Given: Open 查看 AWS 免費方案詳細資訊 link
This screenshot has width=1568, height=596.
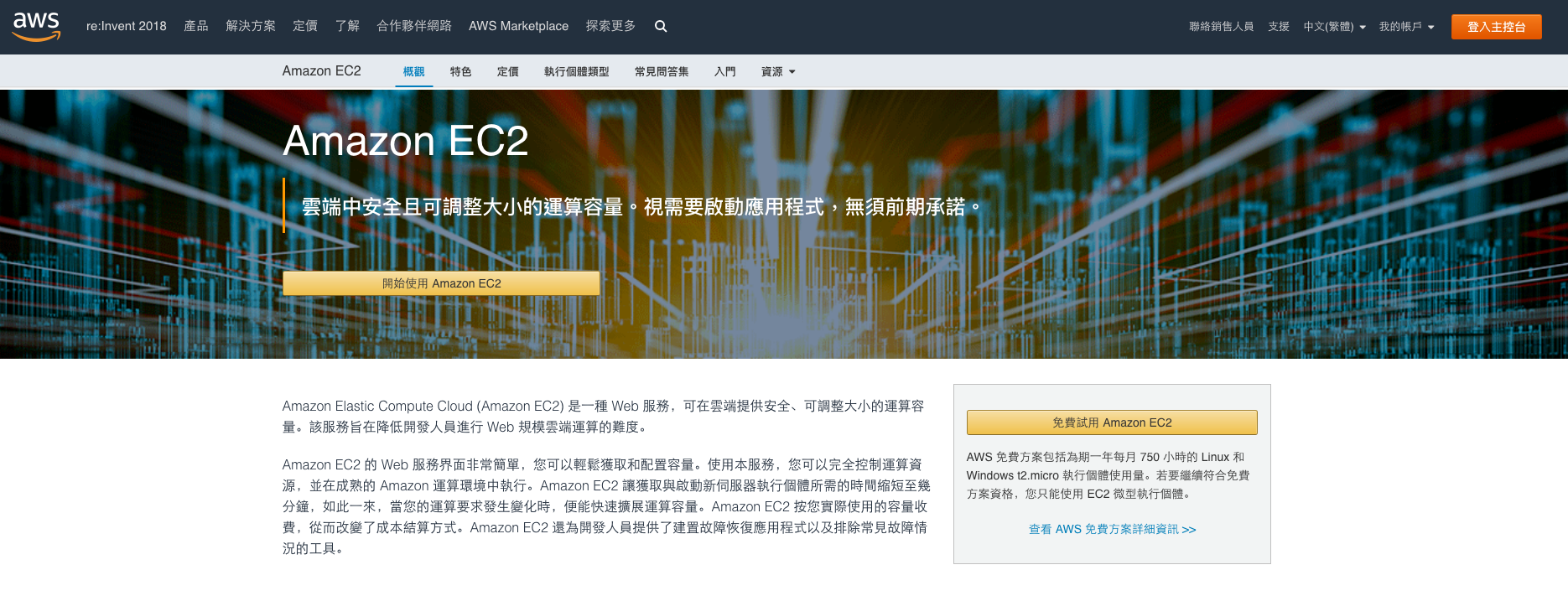Looking at the screenshot, I should (1112, 529).
